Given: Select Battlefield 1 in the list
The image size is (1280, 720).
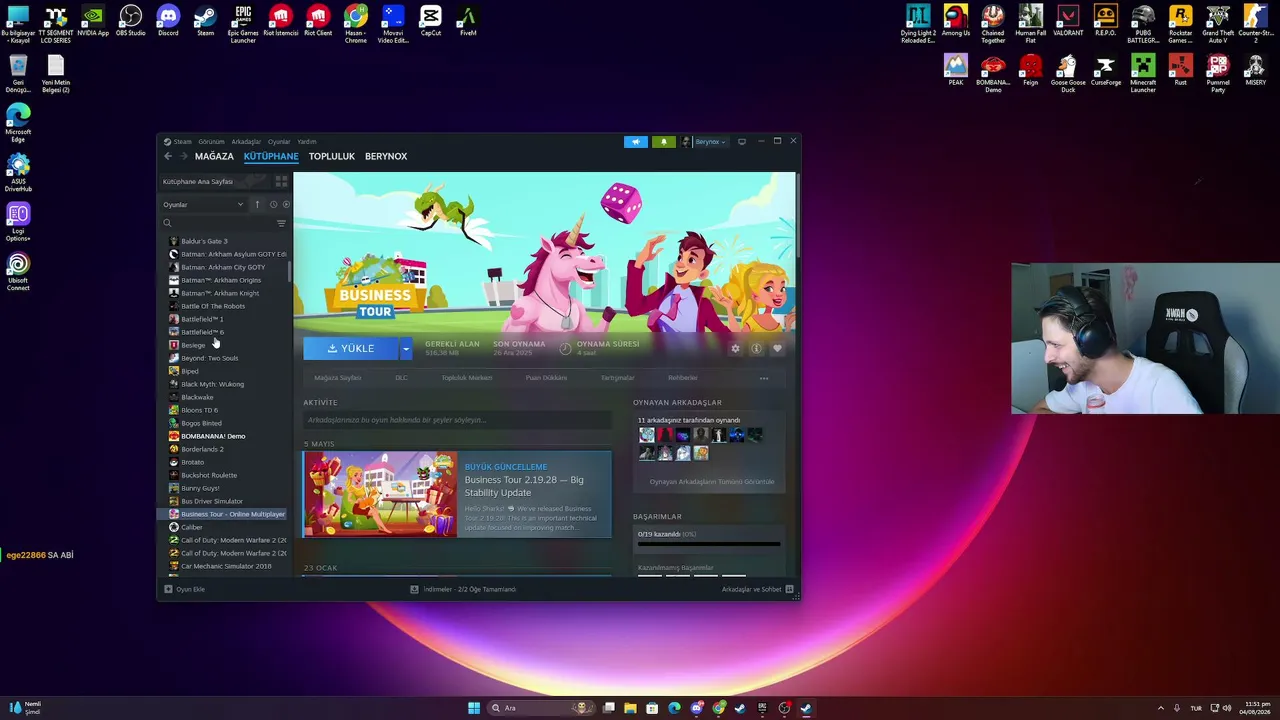Looking at the screenshot, I should click(202, 319).
